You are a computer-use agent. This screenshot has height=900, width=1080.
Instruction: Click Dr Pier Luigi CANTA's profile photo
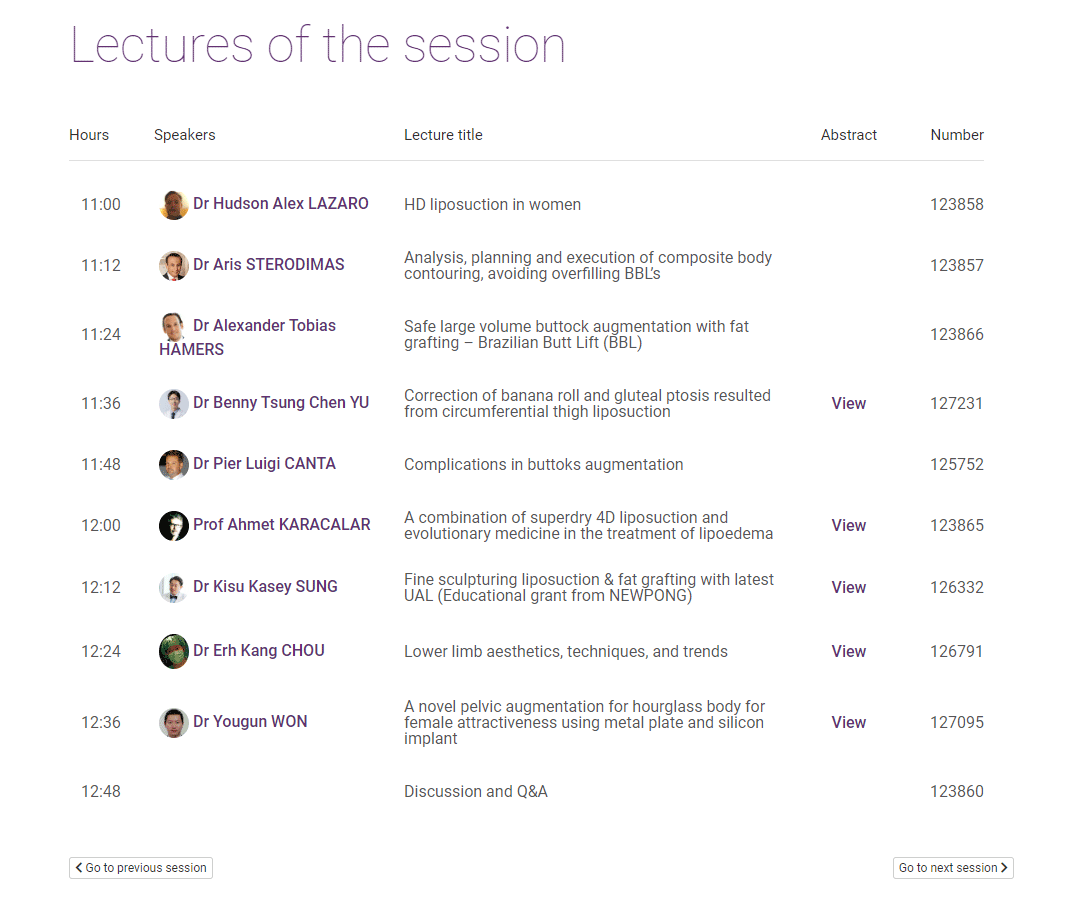coord(174,465)
